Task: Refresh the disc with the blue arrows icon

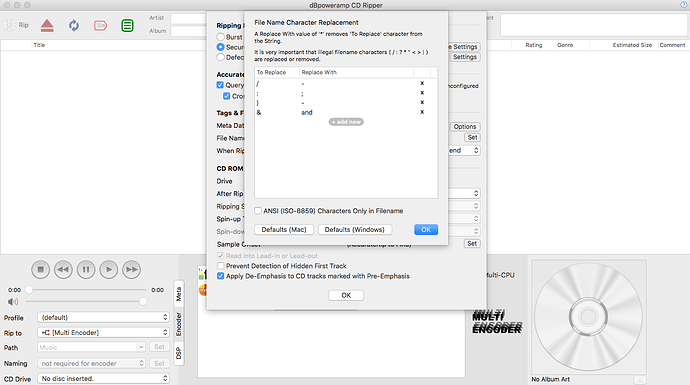Action: pos(73,26)
